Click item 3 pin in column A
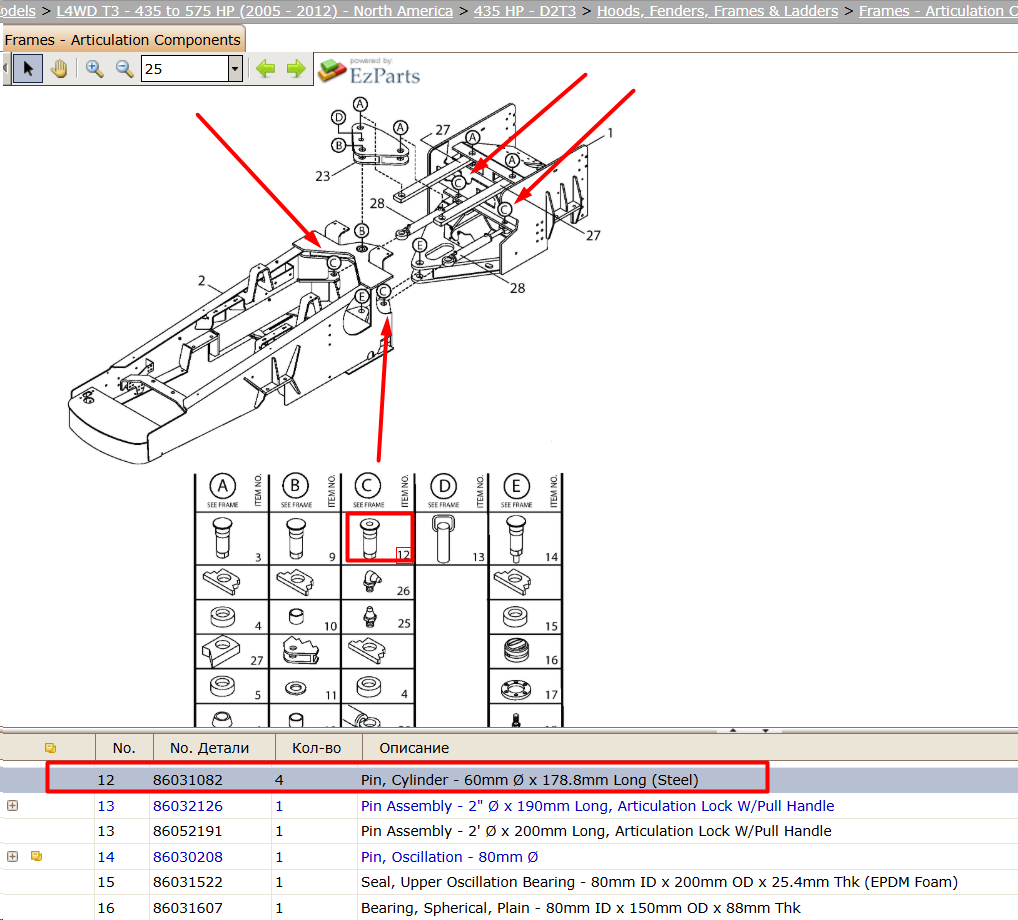The height and width of the screenshot is (920, 1018). (x=223, y=538)
